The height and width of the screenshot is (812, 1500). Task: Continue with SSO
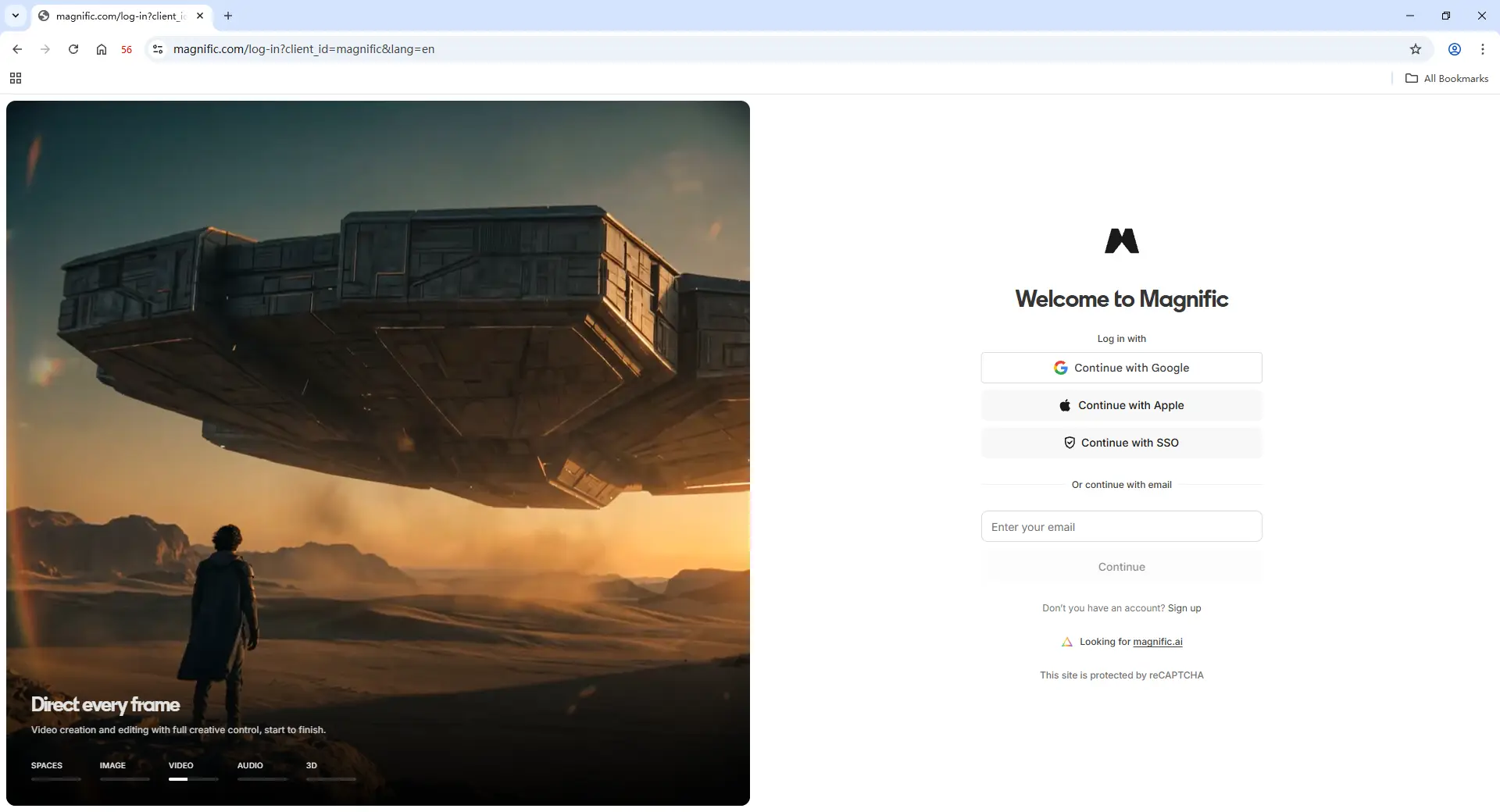1122,443
